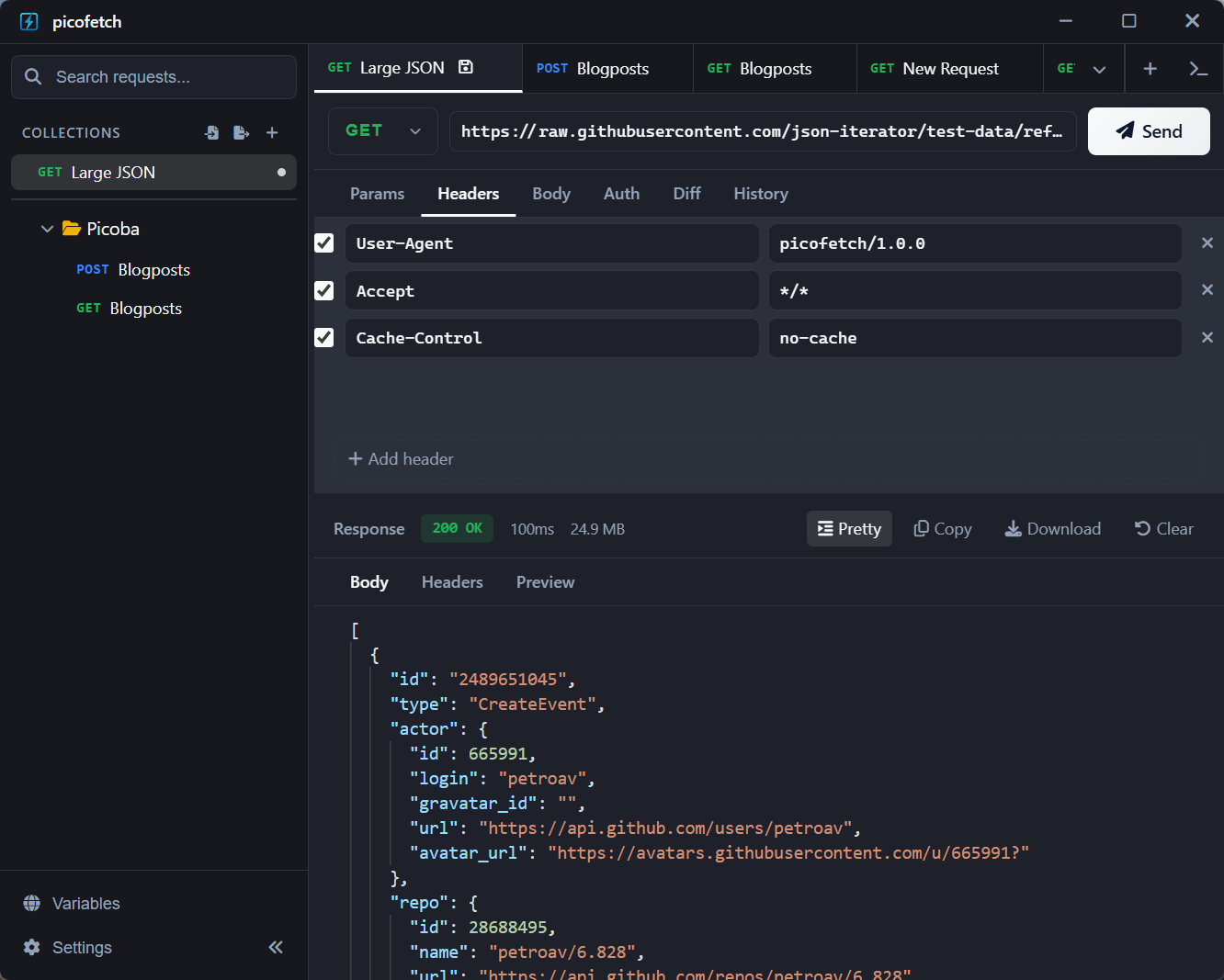Remove the Accept header row
This screenshot has width=1224, height=980.
click(1207, 290)
